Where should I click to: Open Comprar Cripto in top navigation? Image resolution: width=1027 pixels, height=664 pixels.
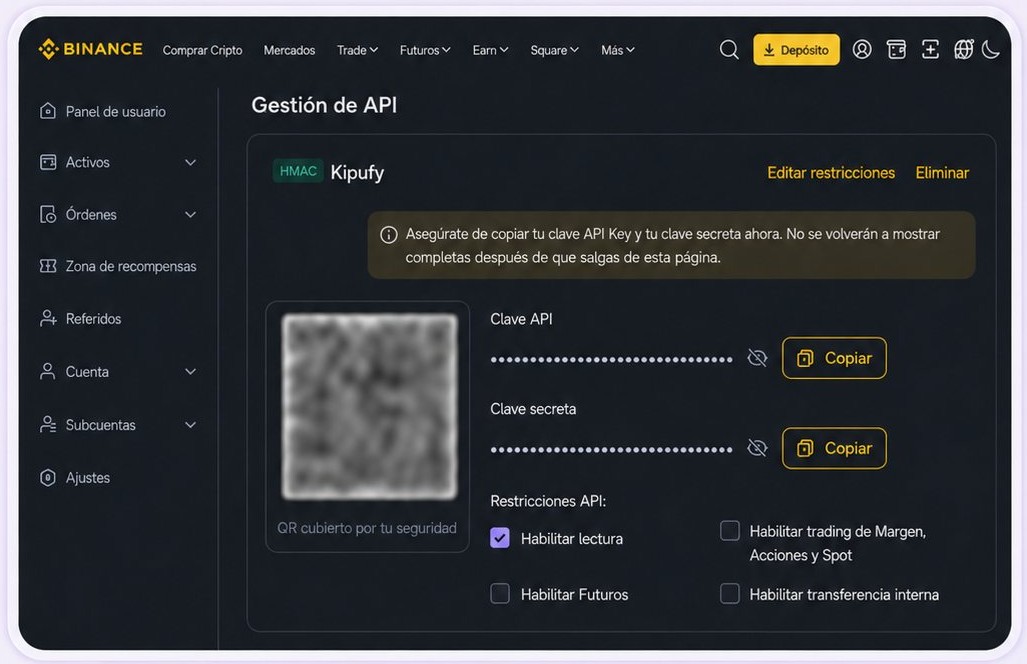[202, 50]
